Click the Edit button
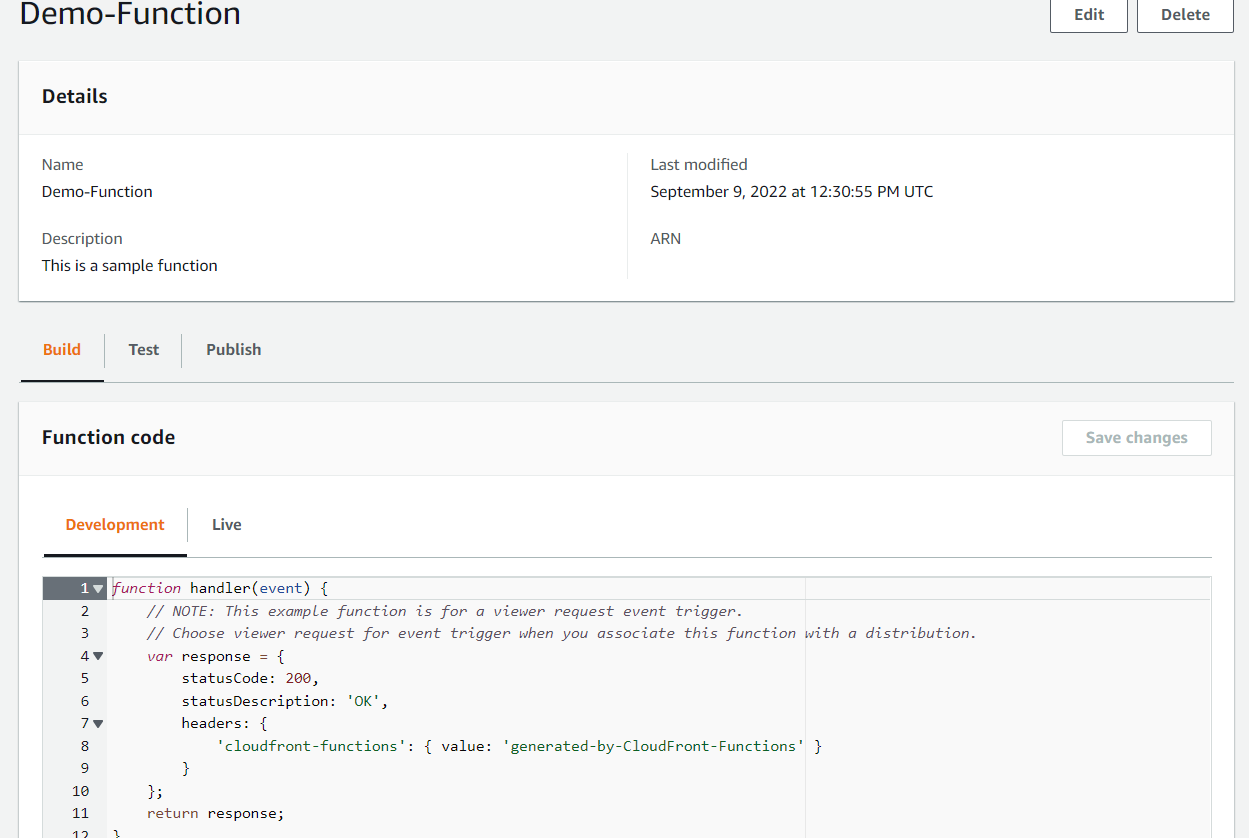Screen dimensions: 1249x838 [1088, 15]
